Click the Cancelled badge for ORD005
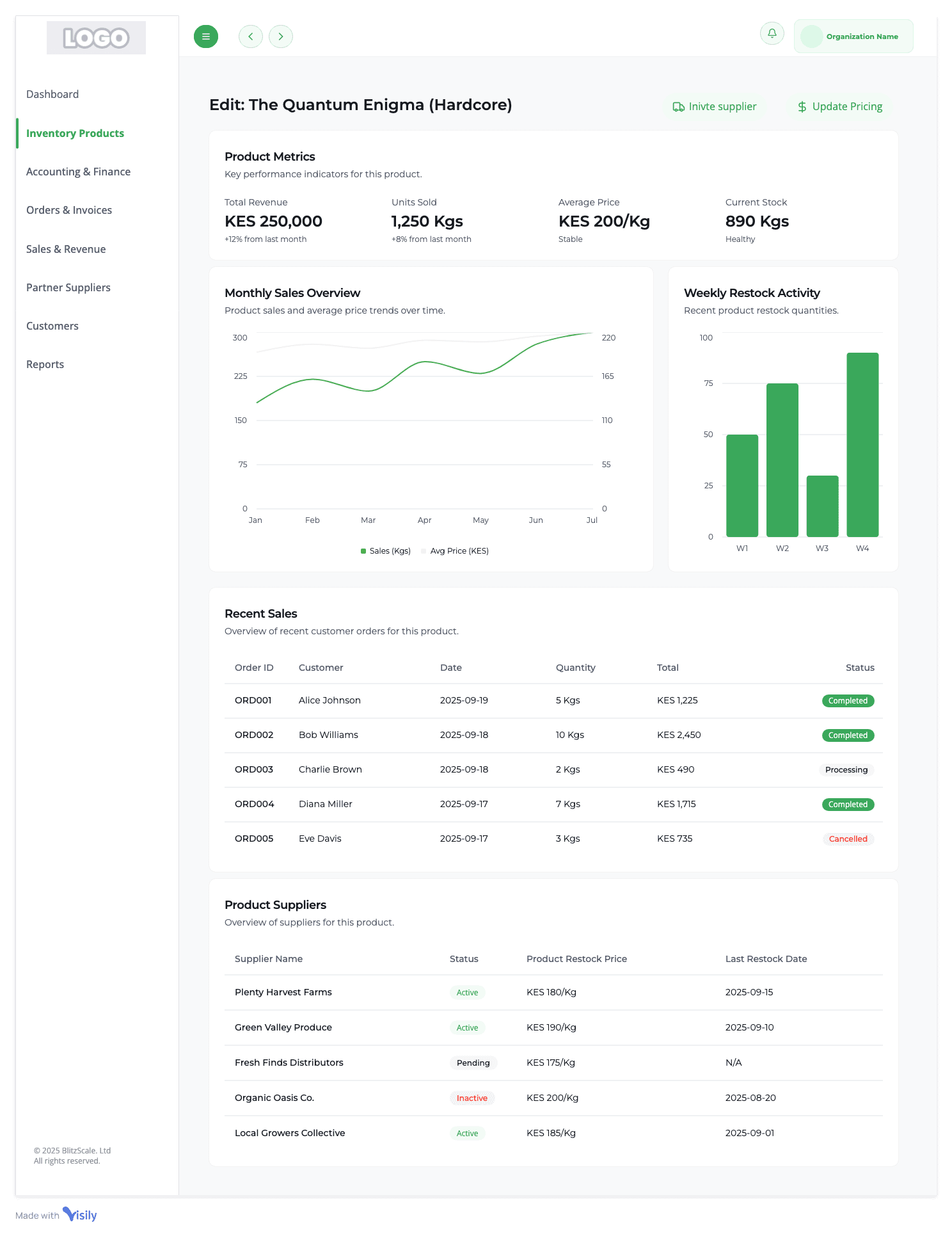This screenshot has height=1236, width=952. pyautogui.click(x=848, y=839)
